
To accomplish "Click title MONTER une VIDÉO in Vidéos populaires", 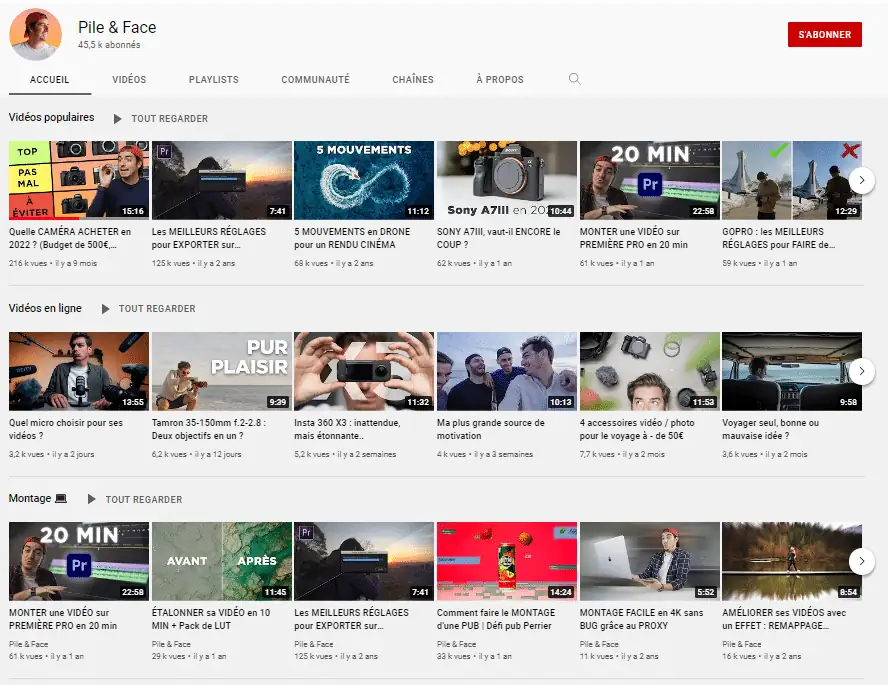I will 633,238.
